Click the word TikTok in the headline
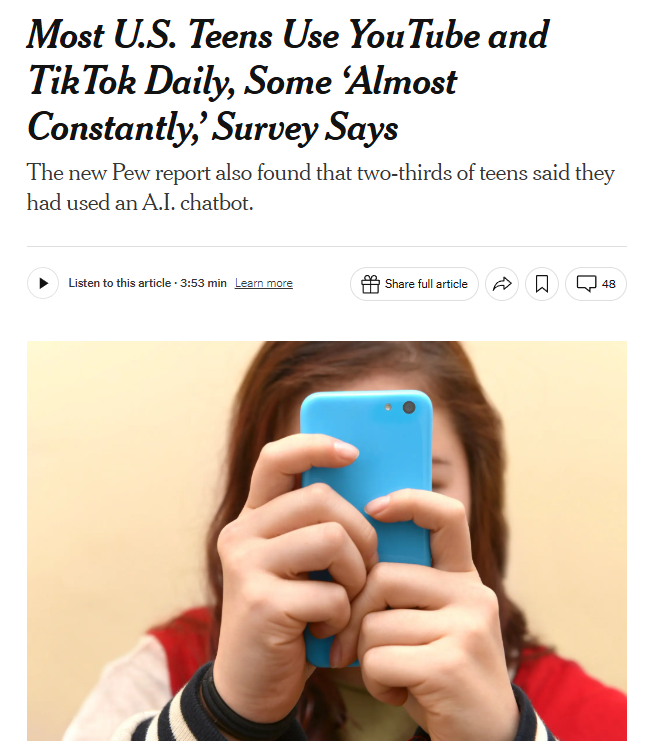 tap(82, 81)
